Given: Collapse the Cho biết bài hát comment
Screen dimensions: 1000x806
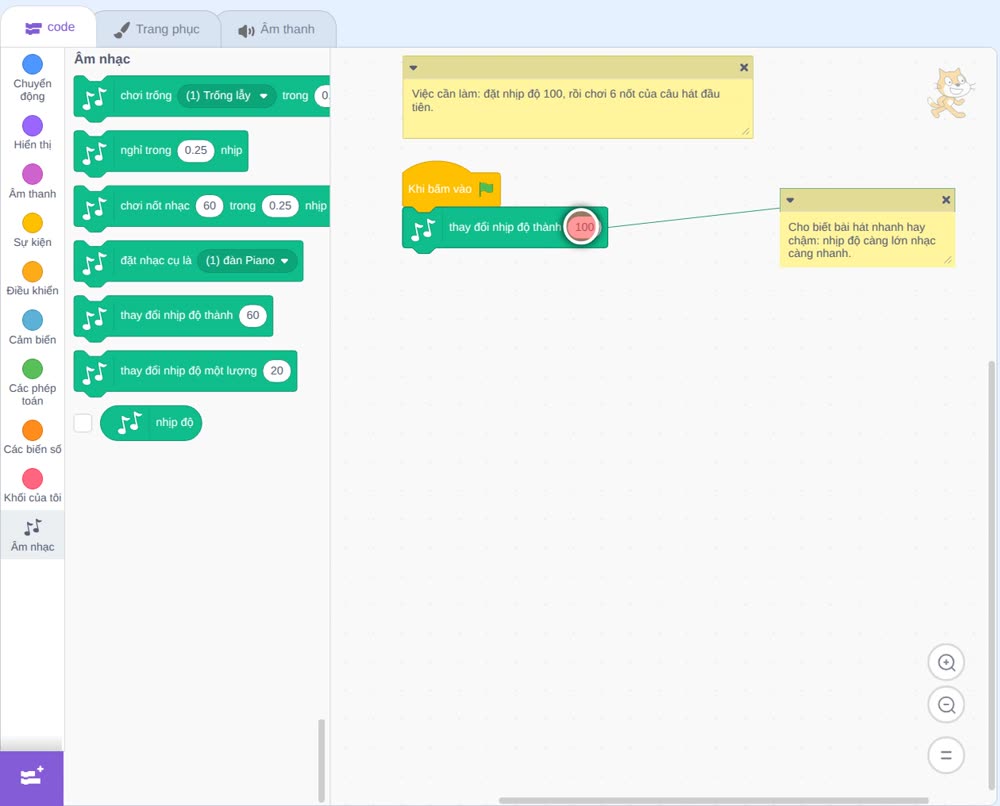Looking at the screenshot, I should [x=790, y=200].
